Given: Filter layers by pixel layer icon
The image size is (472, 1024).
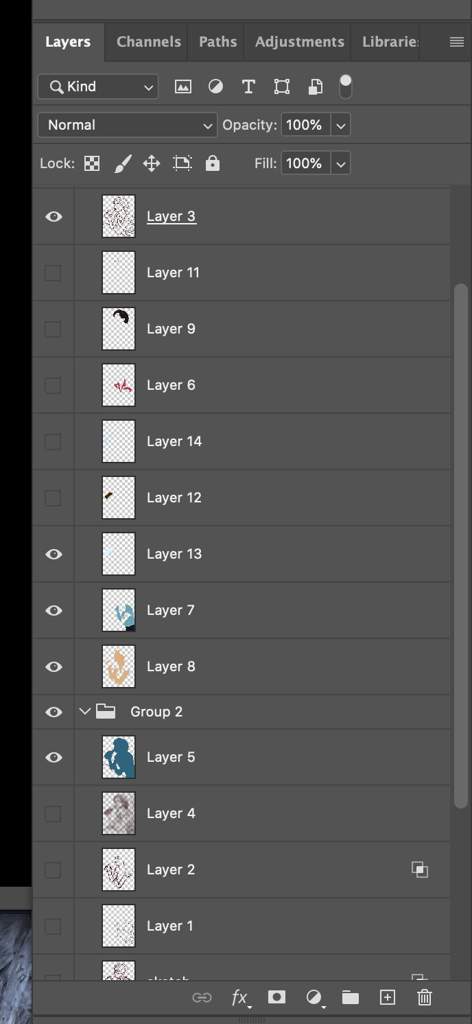Looking at the screenshot, I should coord(183,87).
